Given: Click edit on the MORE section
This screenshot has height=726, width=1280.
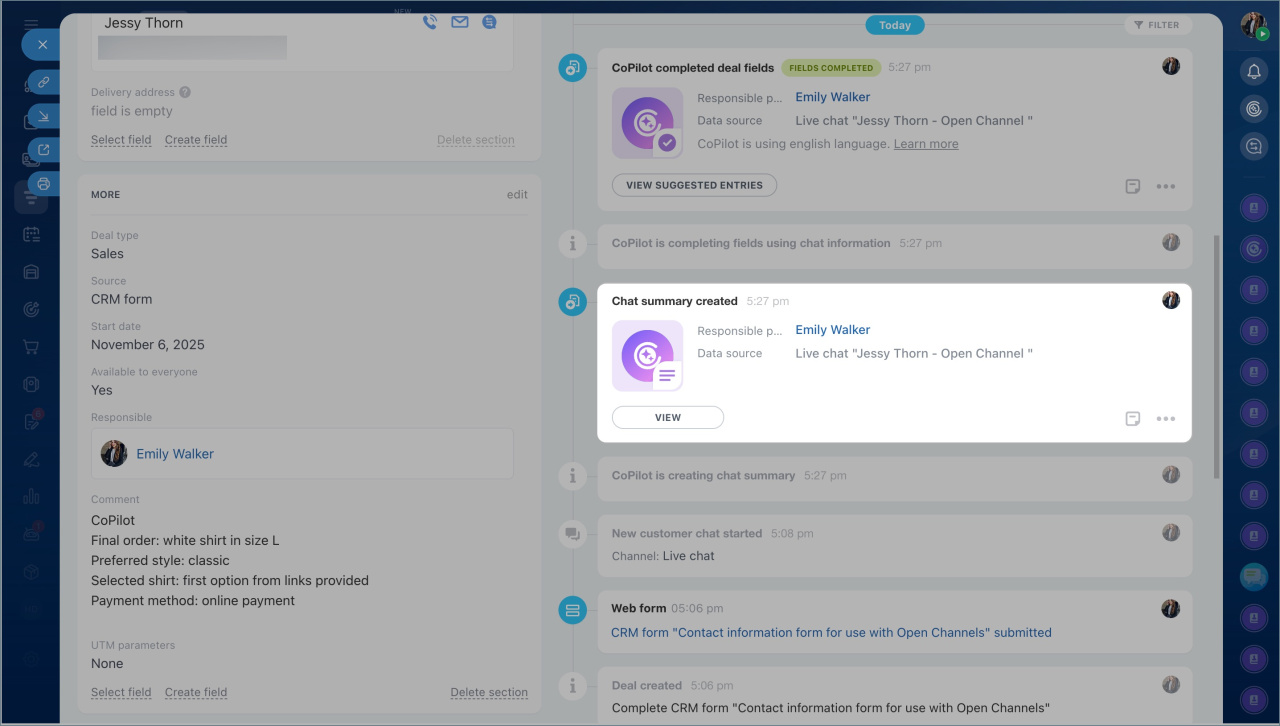Looking at the screenshot, I should pyautogui.click(x=517, y=195).
